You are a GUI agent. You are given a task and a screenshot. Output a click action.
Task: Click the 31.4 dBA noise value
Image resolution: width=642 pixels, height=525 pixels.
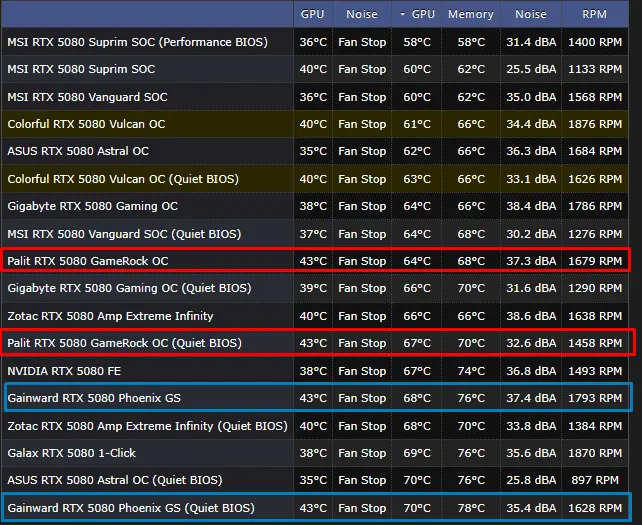coord(531,42)
